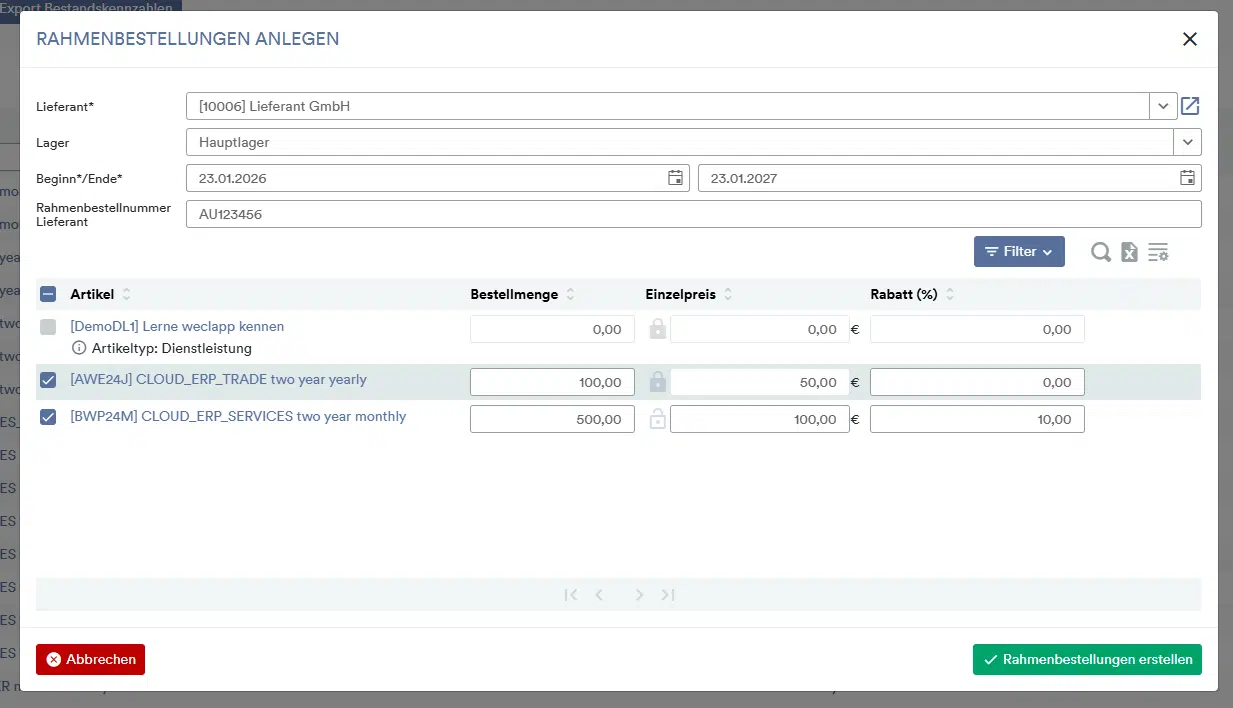Open the Filter dropdown
The height and width of the screenshot is (708, 1233).
point(1018,252)
